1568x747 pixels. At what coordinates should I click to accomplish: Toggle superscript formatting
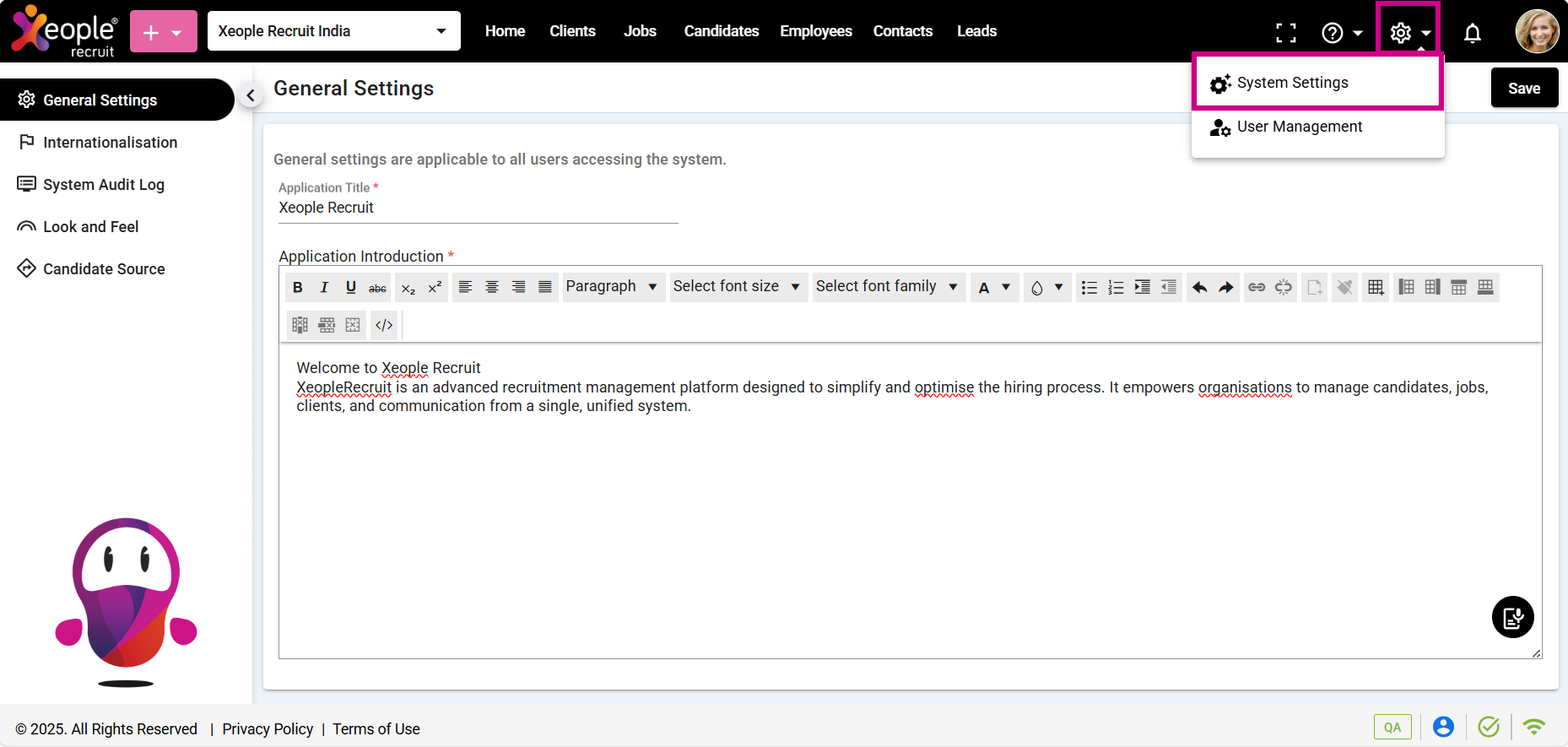435,288
